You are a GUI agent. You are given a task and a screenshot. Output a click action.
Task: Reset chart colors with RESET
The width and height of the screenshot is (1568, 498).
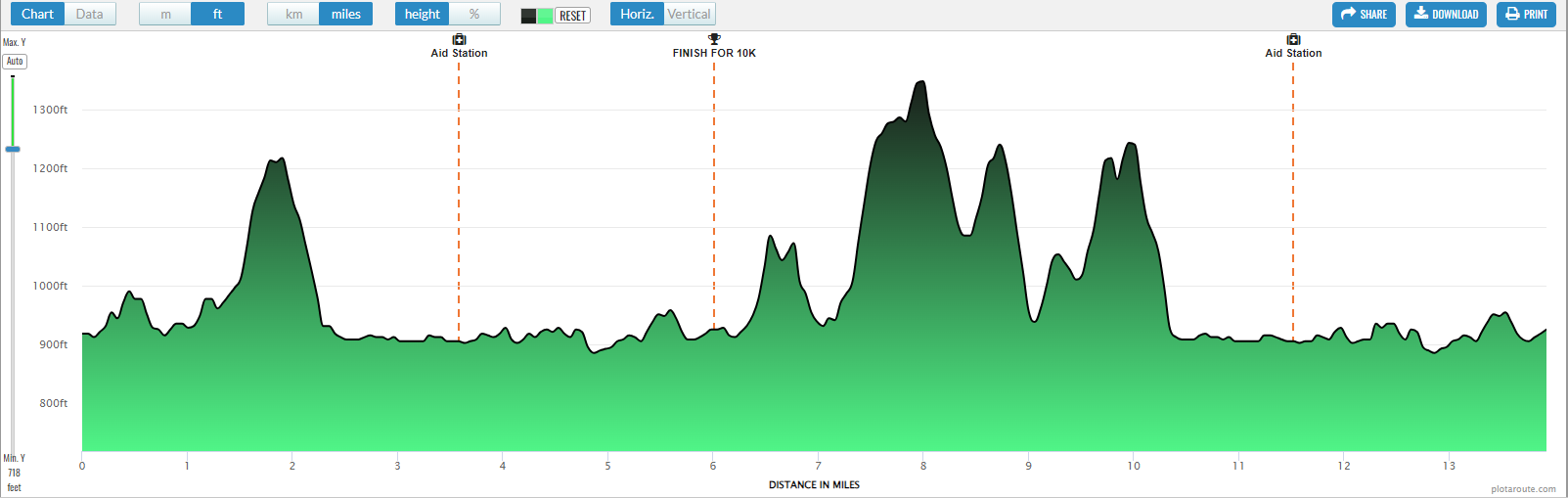[572, 16]
